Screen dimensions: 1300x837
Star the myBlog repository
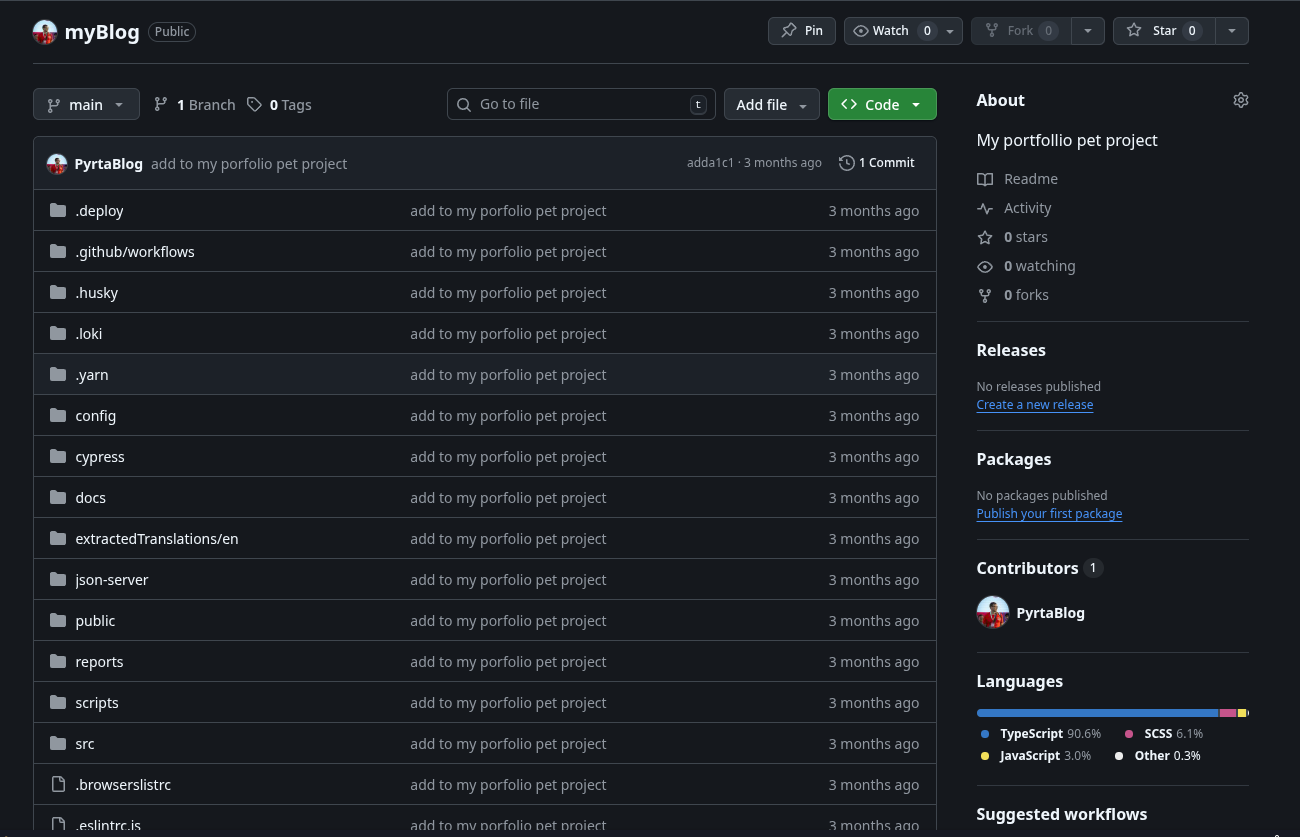pyautogui.click(x=1163, y=31)
